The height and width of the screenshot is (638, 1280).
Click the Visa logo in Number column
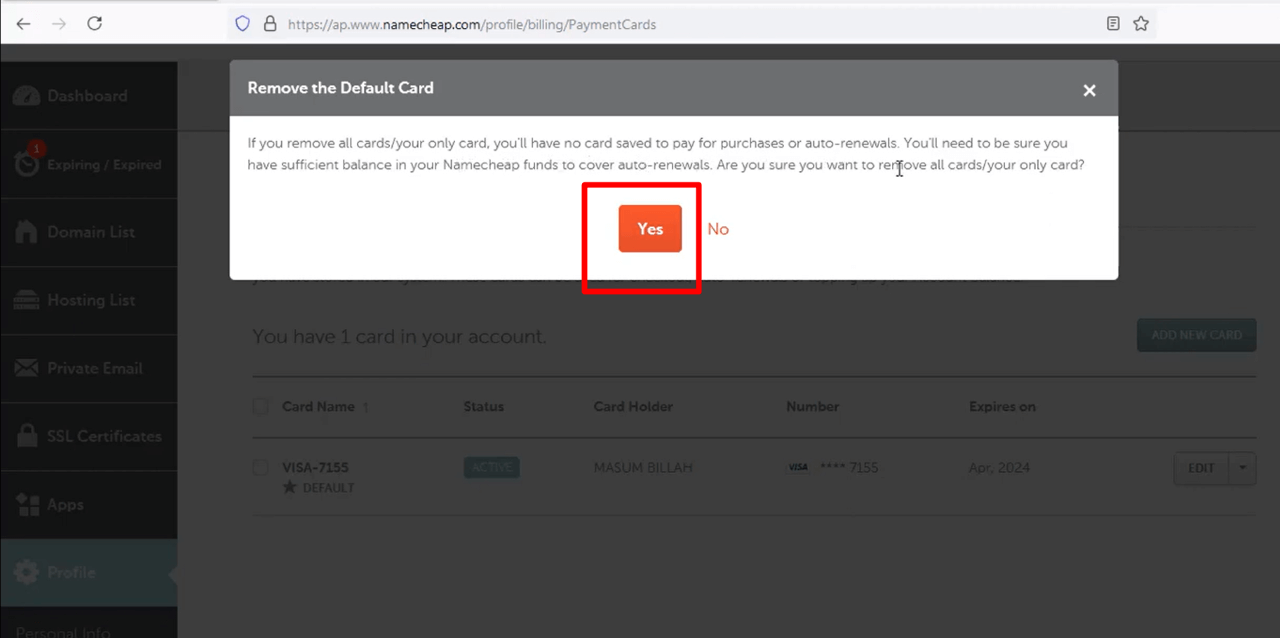click(x=798, y=467)
